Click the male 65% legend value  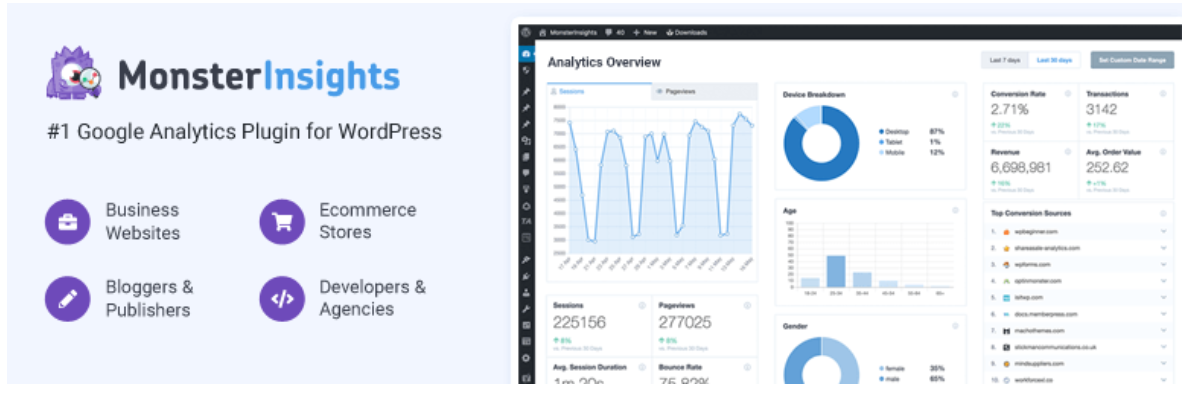(x=937, y=378)
